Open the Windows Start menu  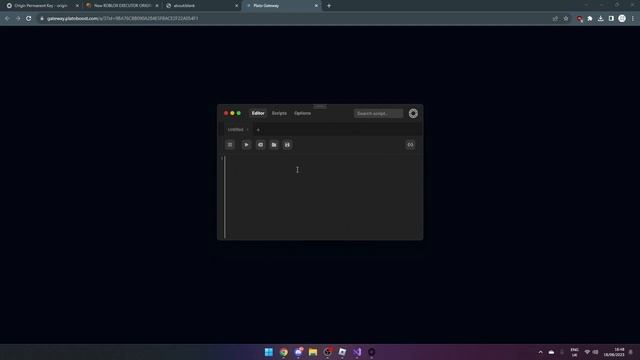point(269,352)
